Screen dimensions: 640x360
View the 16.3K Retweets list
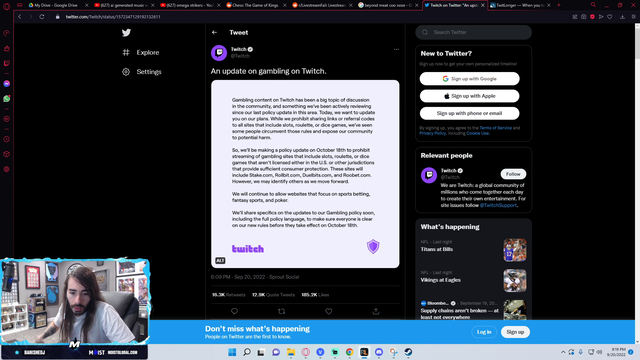tap(229, 295)
